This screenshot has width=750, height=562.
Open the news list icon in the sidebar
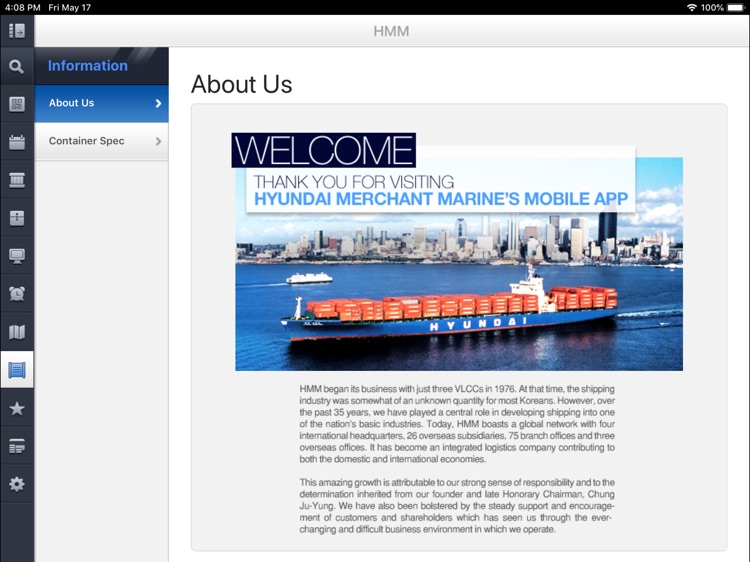click(x=17, y=446)
